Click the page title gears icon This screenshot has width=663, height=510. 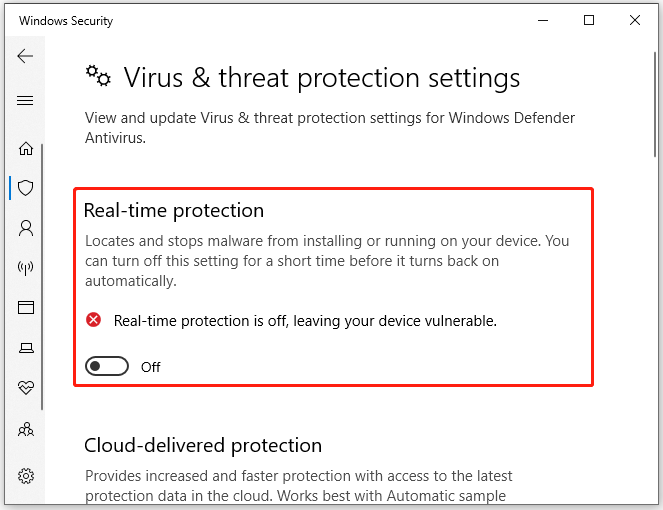click(x=98, y=76)
